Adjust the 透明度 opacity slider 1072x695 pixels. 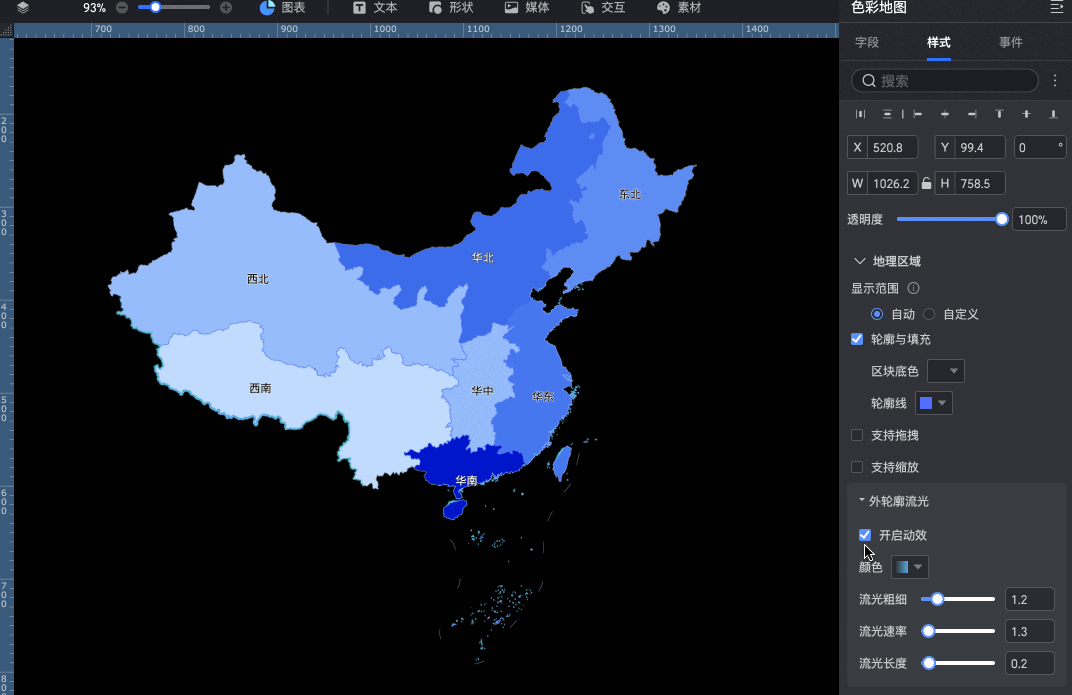pos(950,219)
